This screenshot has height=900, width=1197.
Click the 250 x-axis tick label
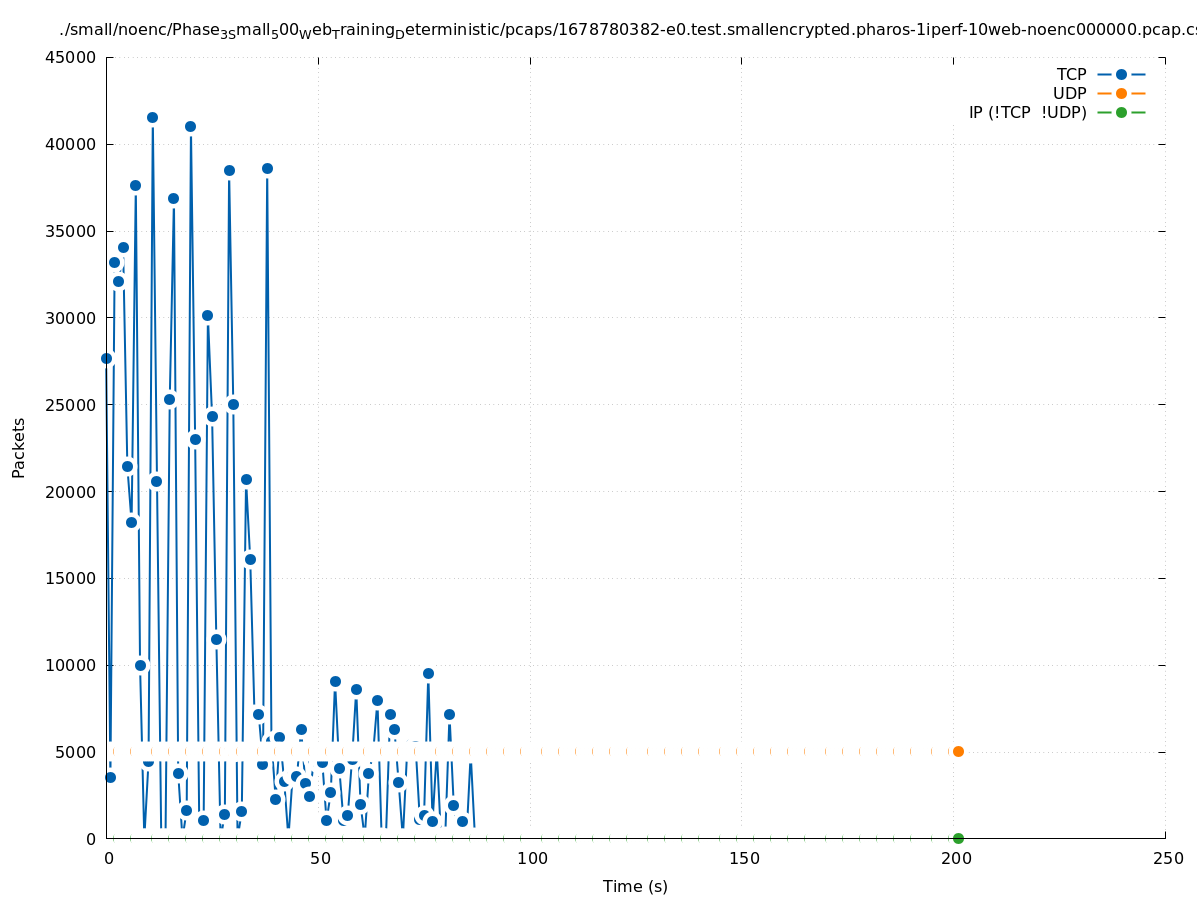point(1166,859)
